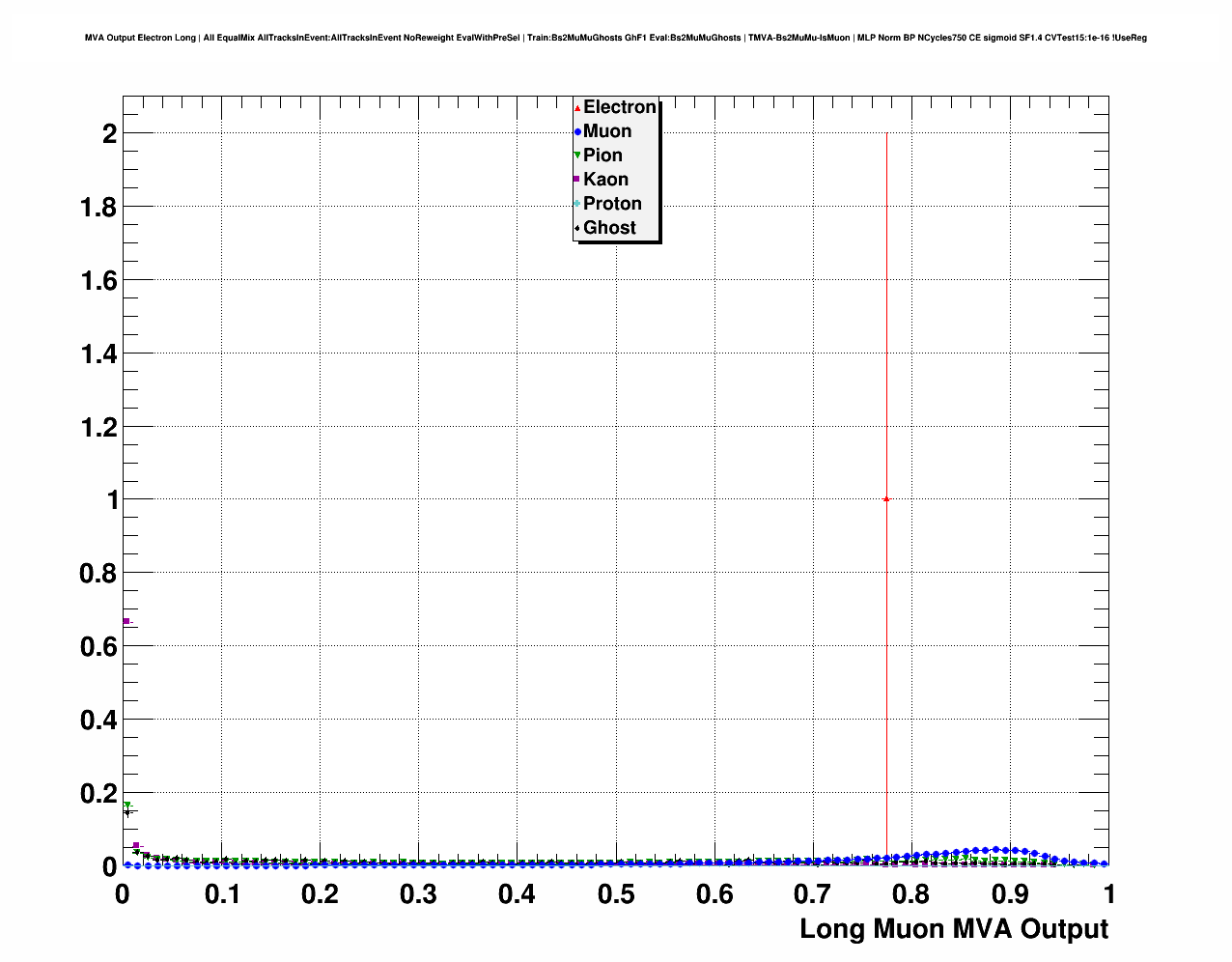This screenshot has width=1232, height=962.
Task: Click the x-axis label 0.6
Action: click(x=714, y=894)
